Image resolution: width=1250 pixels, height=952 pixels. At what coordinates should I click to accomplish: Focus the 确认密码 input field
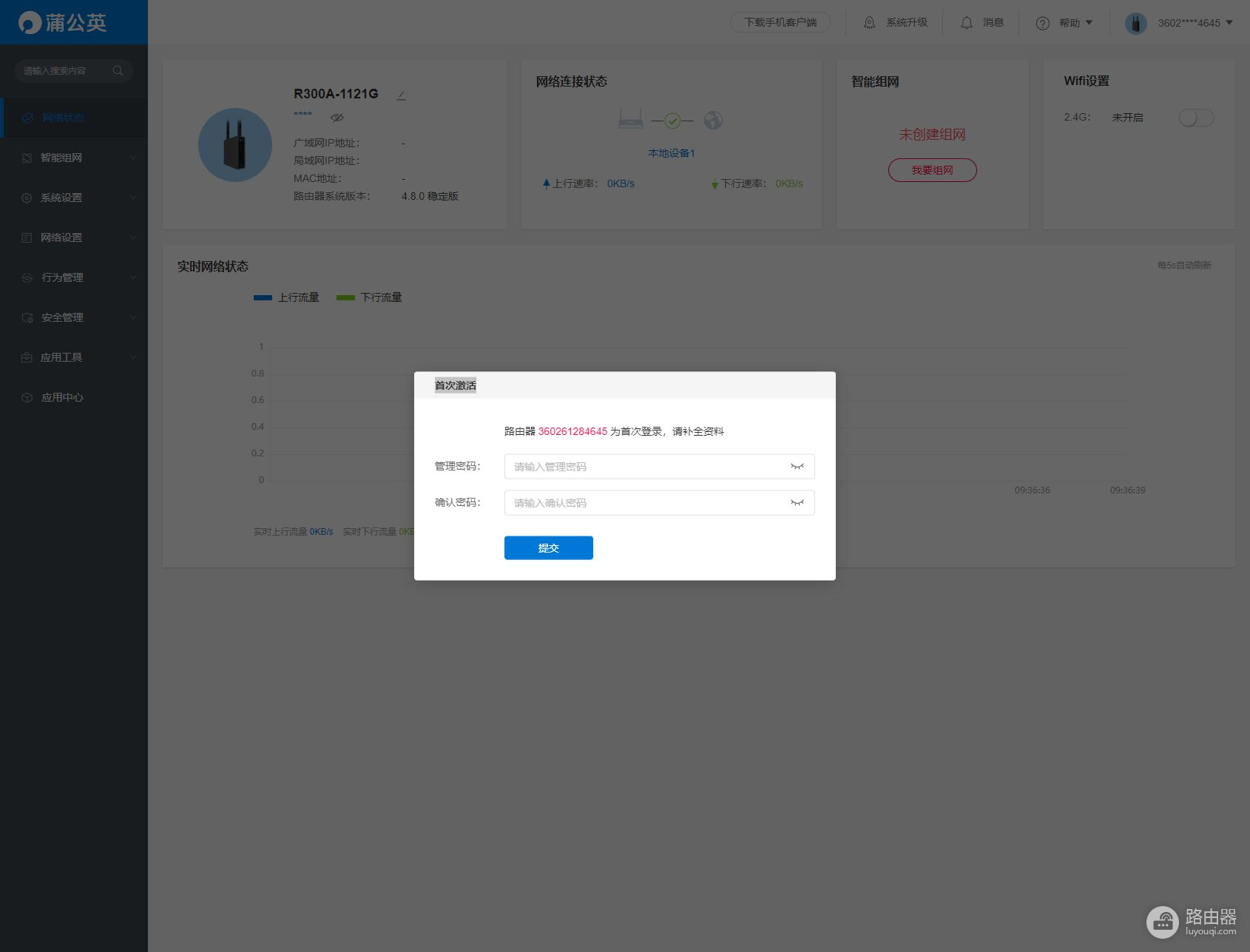click(660, 503)
